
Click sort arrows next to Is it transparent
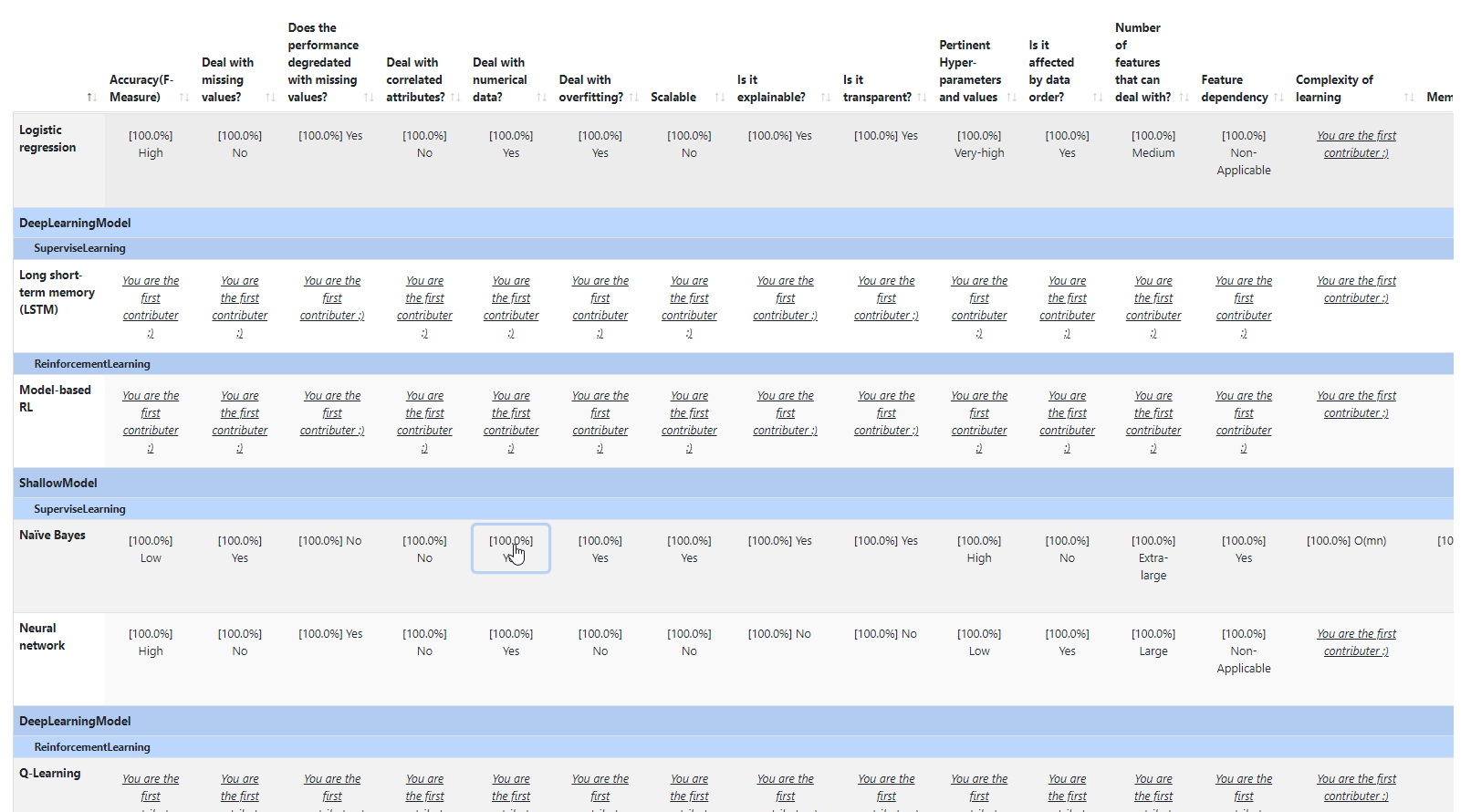922,98
